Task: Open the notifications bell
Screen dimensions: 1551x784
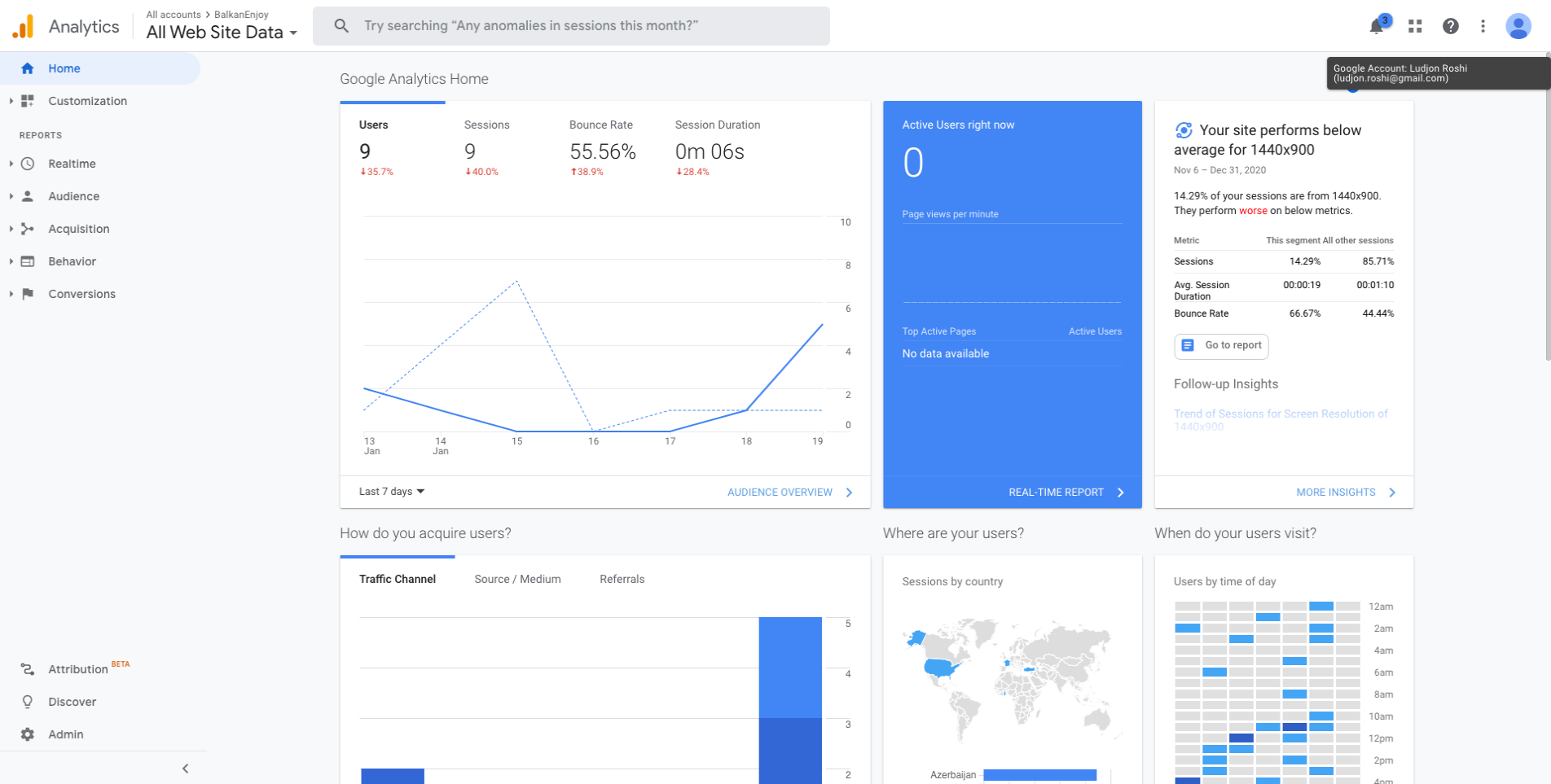Action: pyautogui.click(x=1377, y=26)
